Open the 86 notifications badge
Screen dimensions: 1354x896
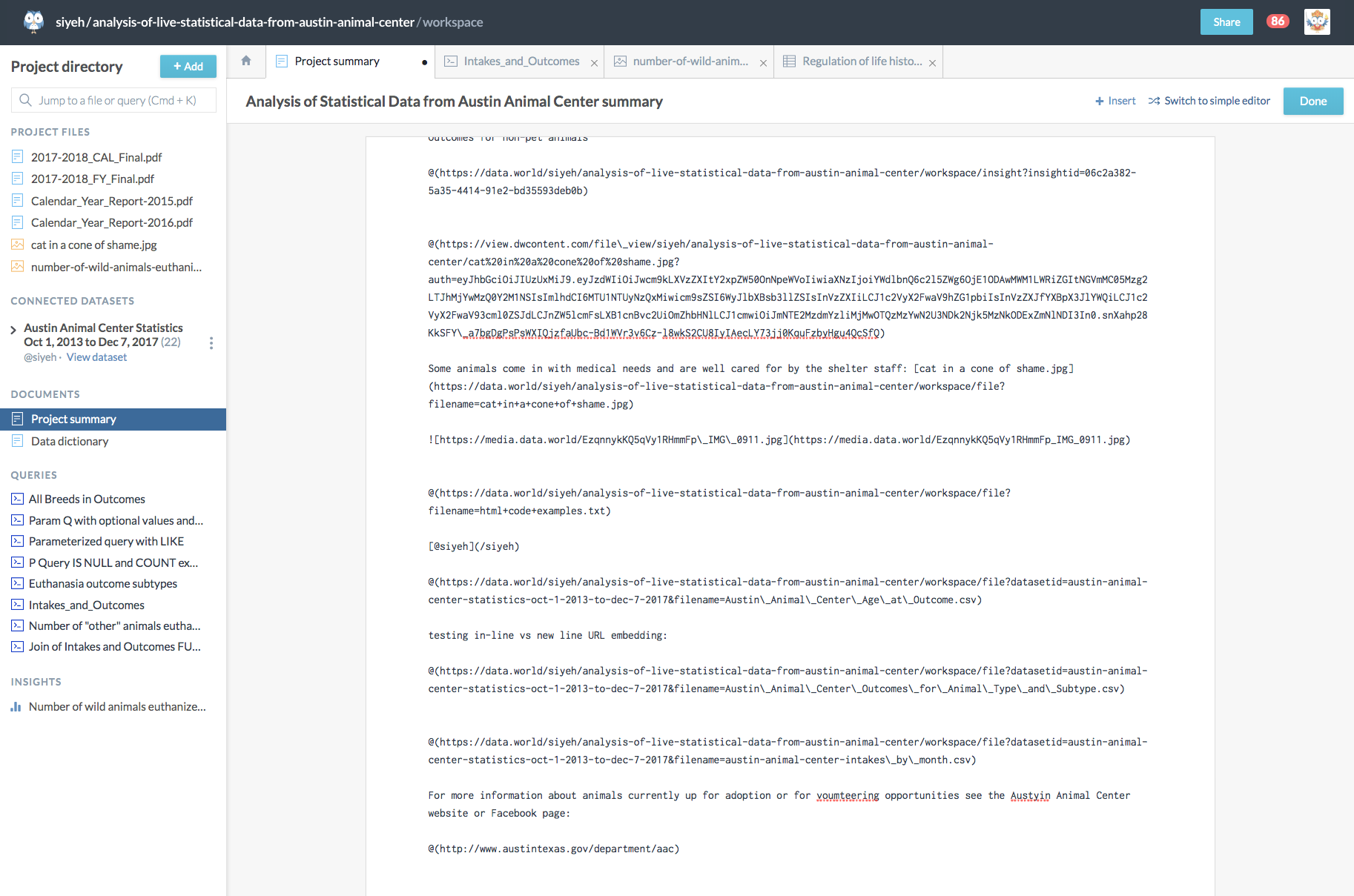[x=1278, y=21]
